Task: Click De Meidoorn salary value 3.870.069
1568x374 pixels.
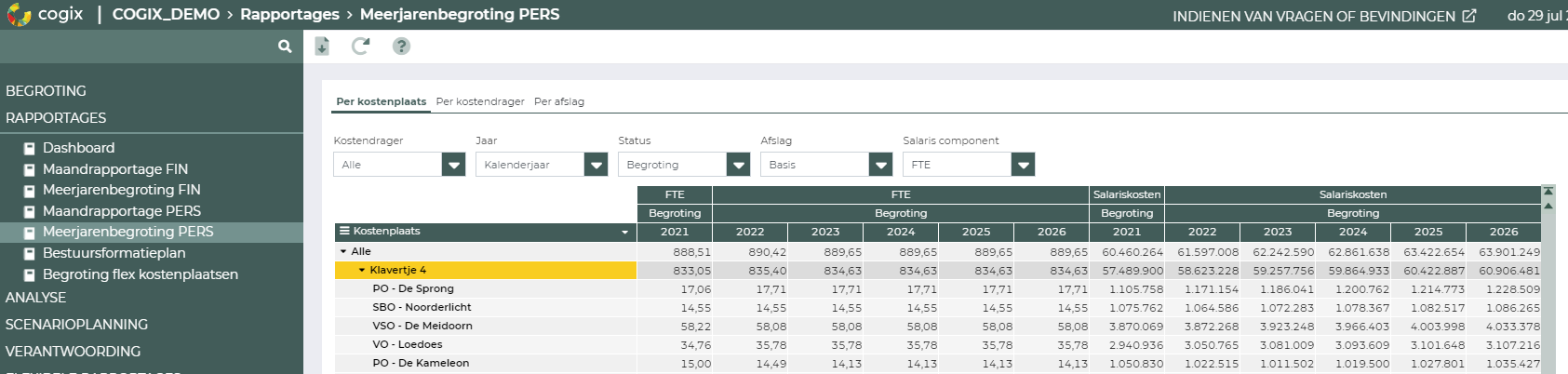Action: point(1135,327)
